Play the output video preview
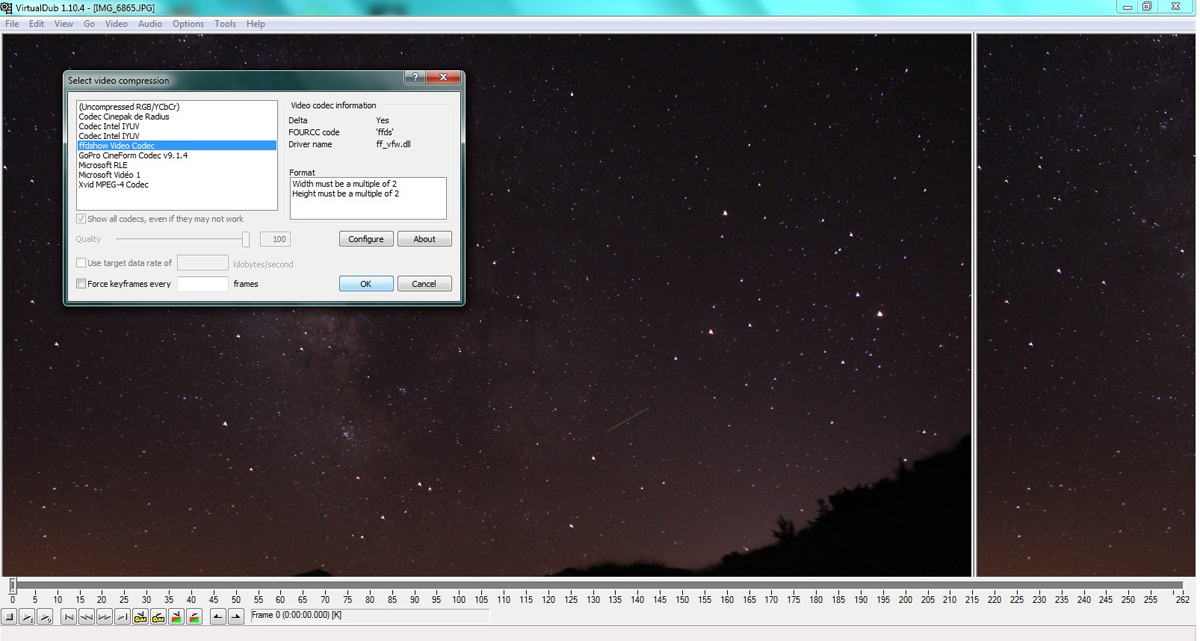This screenshot has height=641, width=1200. [x=45, y=615]
